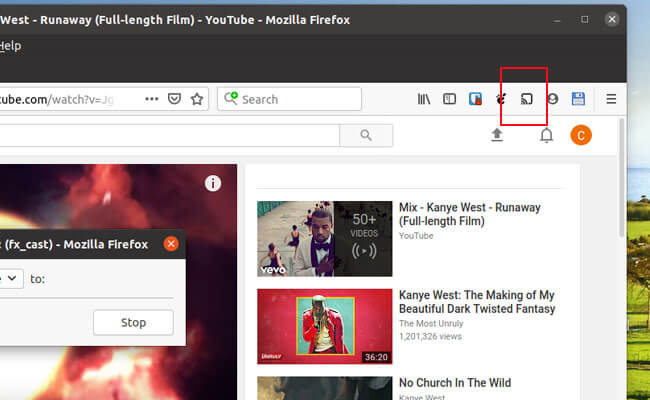Focus the Firefox Search box
Viewport: 650px width, 400px height.
(x=289, y=99)
